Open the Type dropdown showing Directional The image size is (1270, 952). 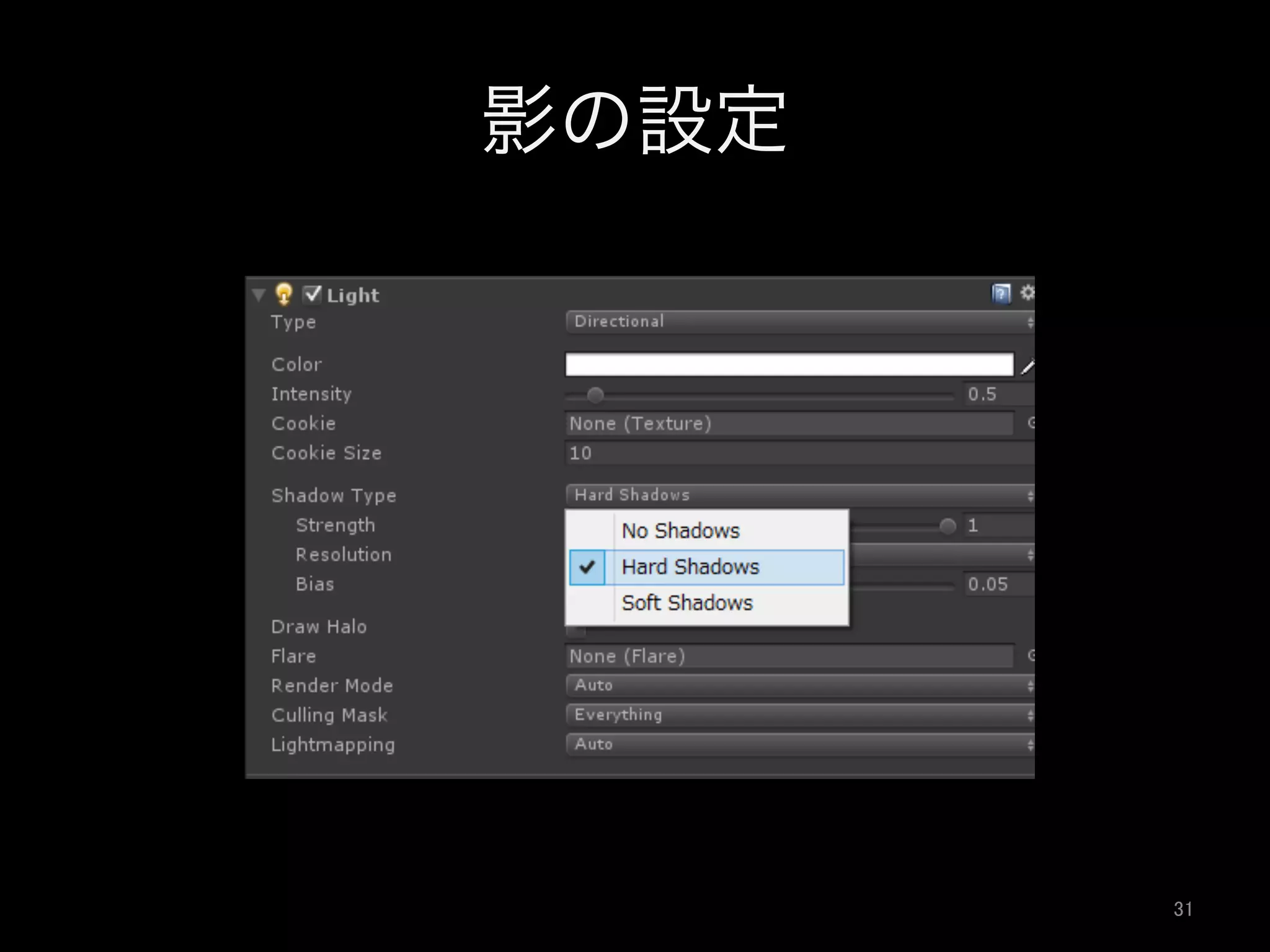[800, 322]
